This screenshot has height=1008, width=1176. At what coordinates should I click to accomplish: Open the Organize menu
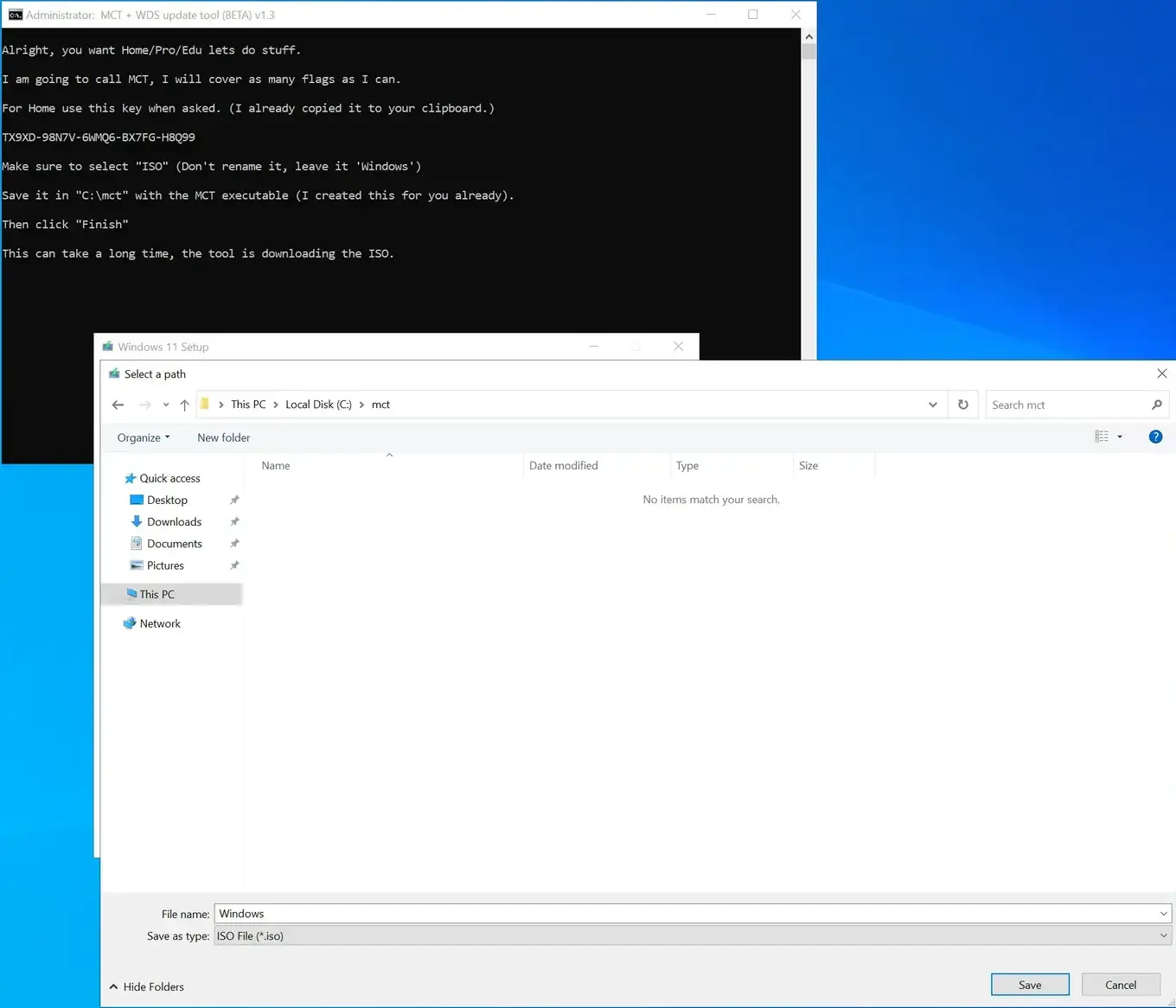coord(144,437)
